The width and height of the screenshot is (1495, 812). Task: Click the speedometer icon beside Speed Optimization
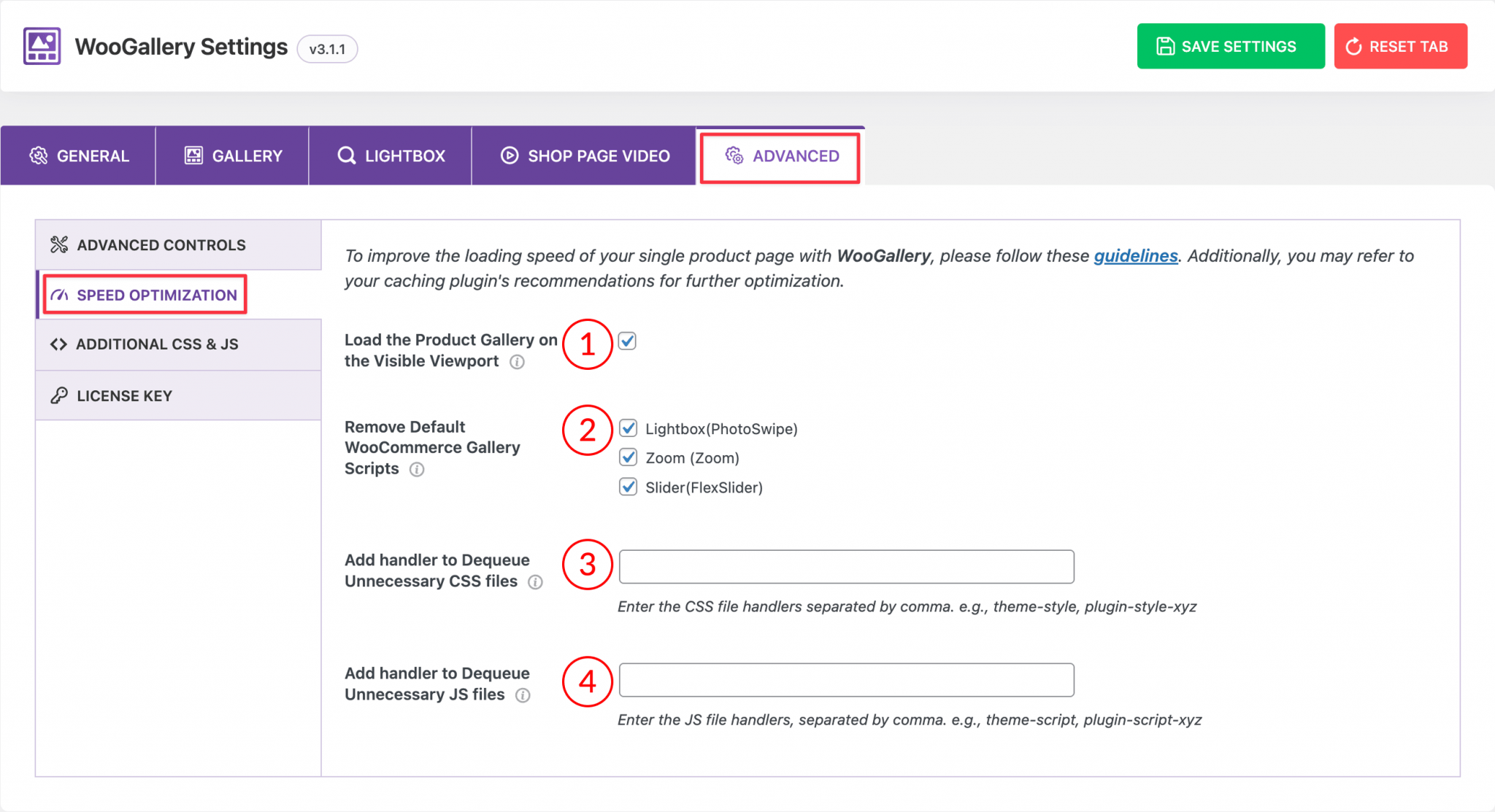pos(59,295)
